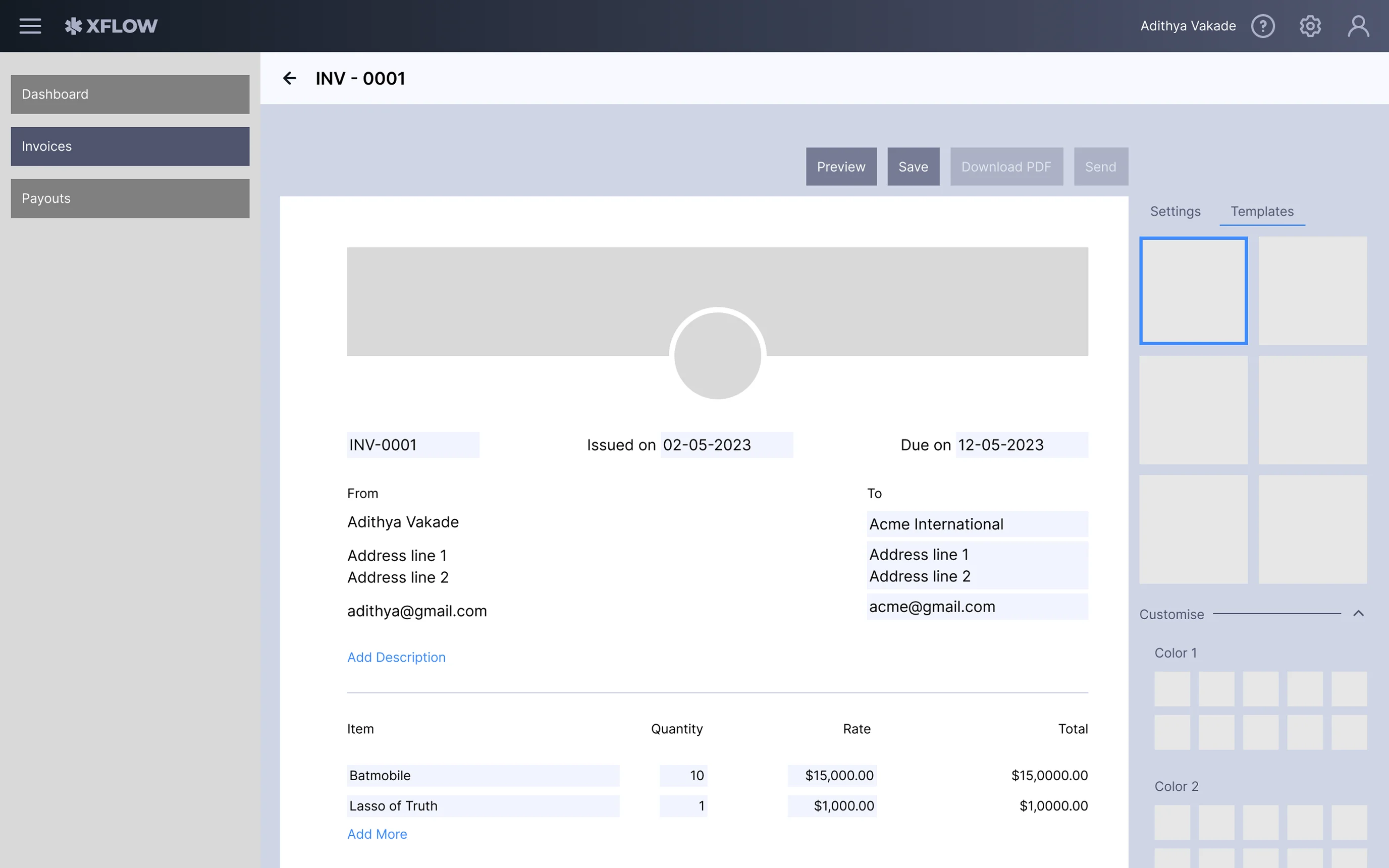This screenshot has width=1389, height=868.
Task: Navigate to Payouts
Action: pos(130,198)
